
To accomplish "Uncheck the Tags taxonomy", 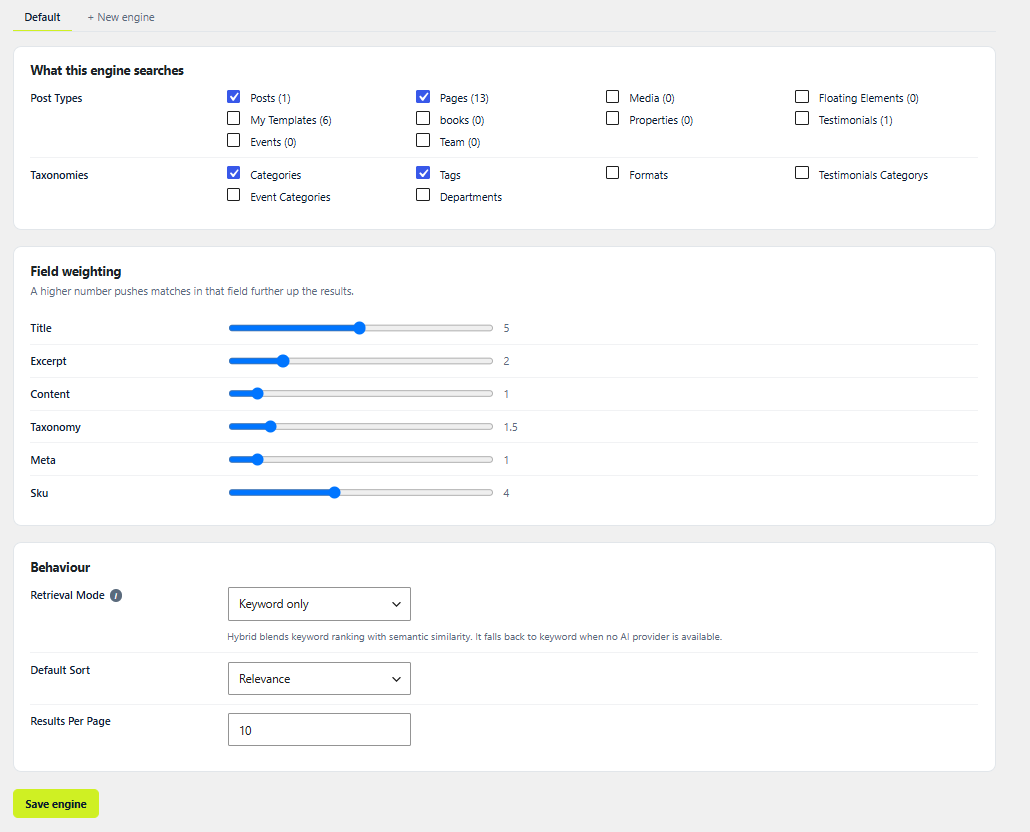I will pyautogui.click(x=423, y=173).
